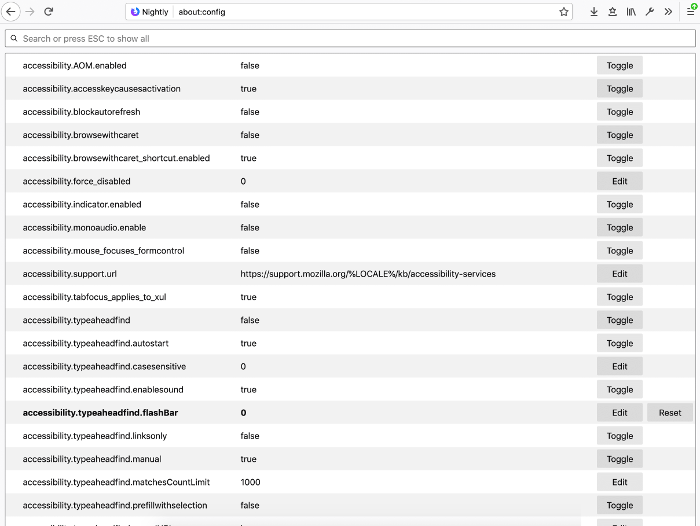The height and width of the screenshot is (526, 700).
Task: Click the forward navigation arrow
Action: [x=30, y=11]
